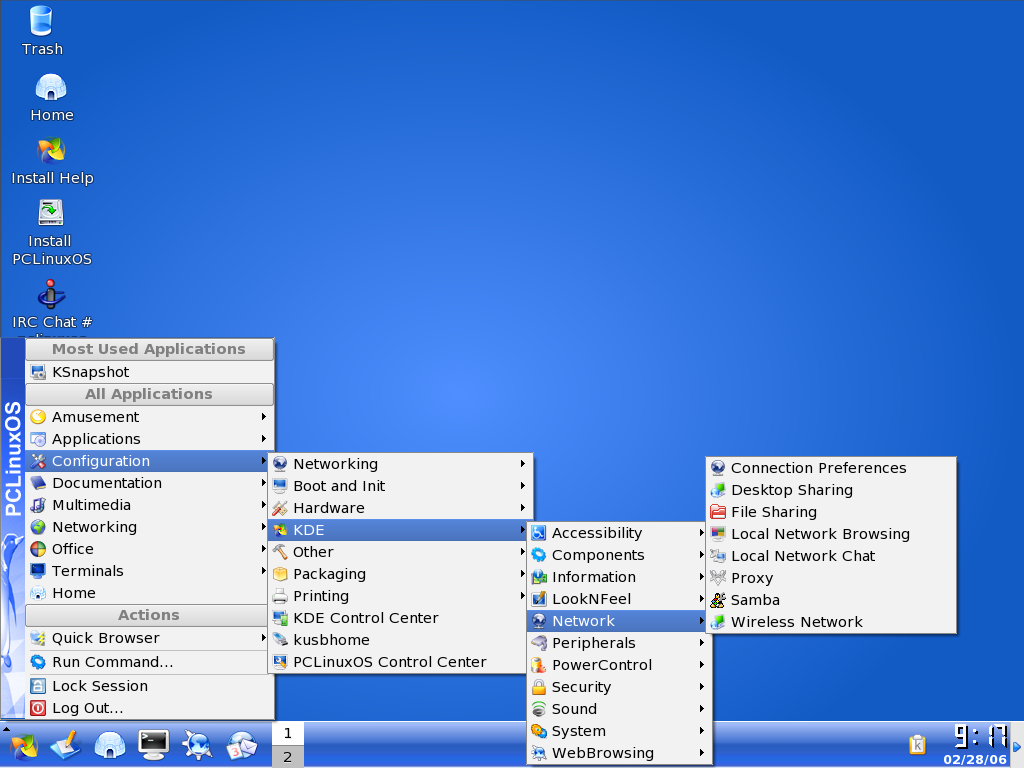Image resolution: width=1024 pixels, height=768 pixels.
Task: Open PowerControl in the KDE submenu
Action: pos(618,665)
